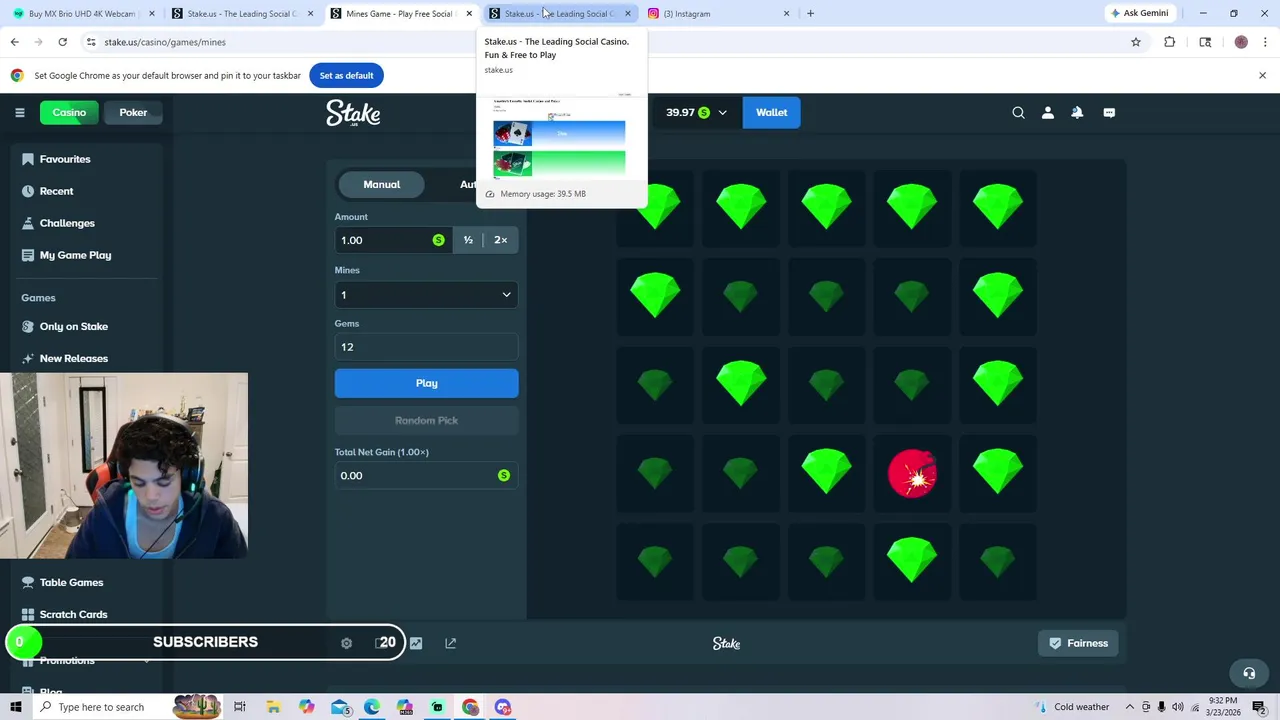Viewport: 1280px width, 720px height.
Task: Open Chrome extensions puzzle icon
Action: (1170, 42)
